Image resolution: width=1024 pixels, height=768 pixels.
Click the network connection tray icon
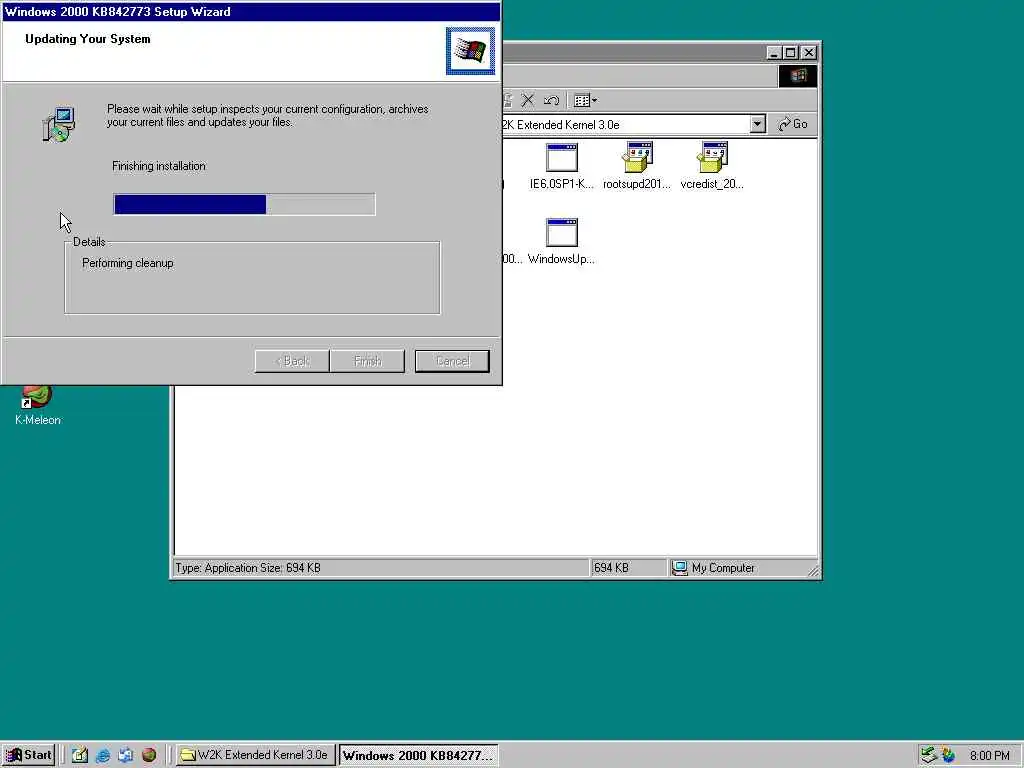pos(928,755)
